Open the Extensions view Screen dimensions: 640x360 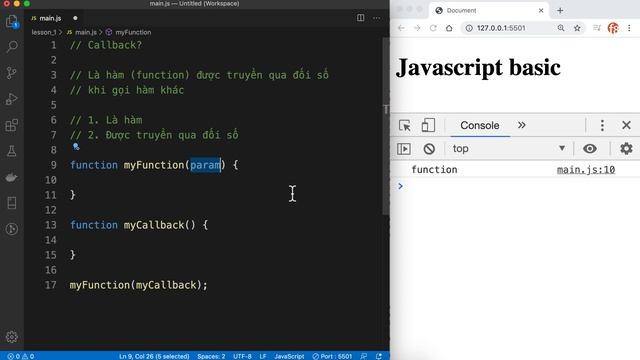click(x=12, y=125)
